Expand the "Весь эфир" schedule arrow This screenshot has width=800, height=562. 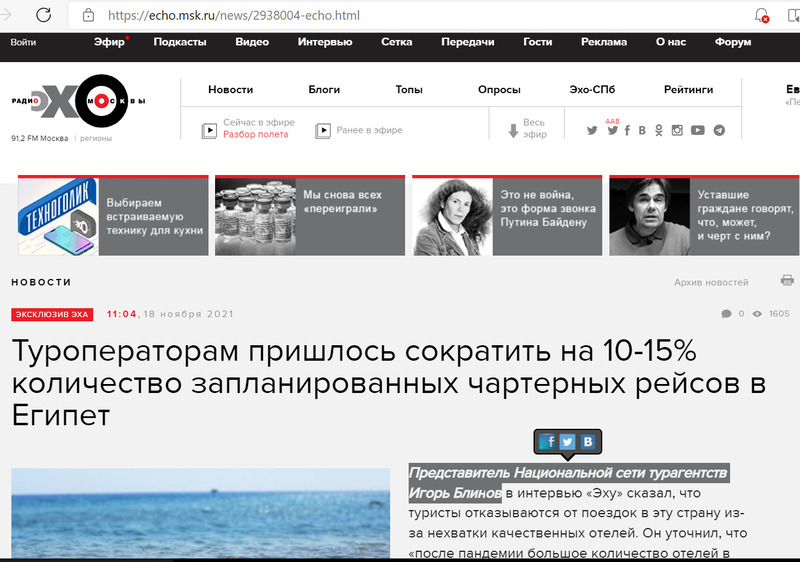click(513, 130)
